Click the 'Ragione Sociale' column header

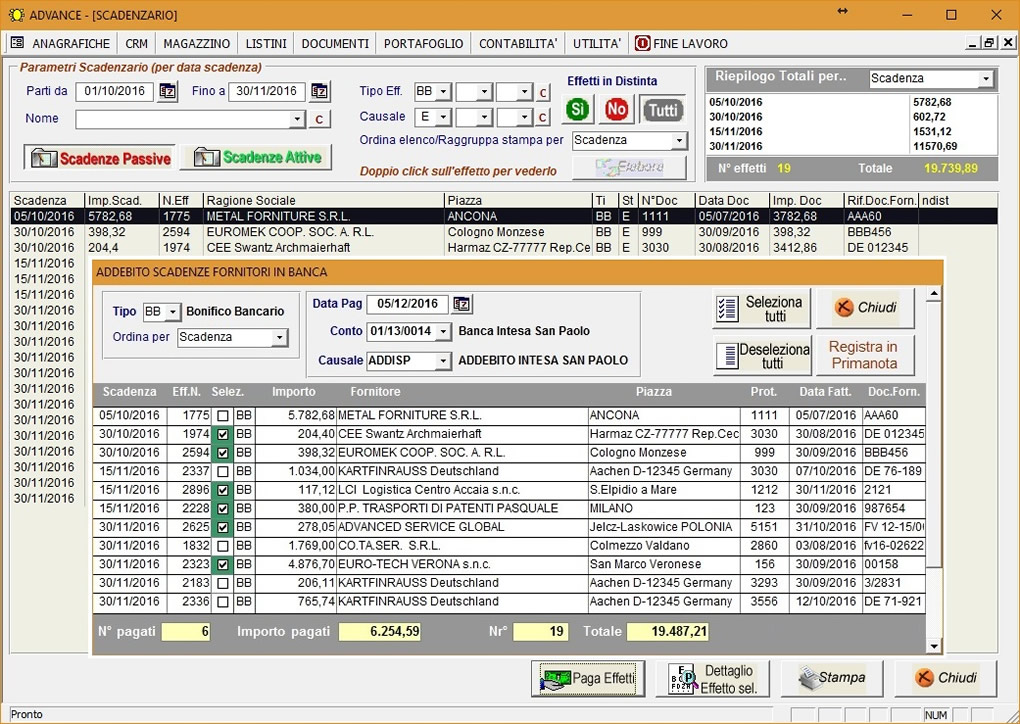(x=324, y=200)
